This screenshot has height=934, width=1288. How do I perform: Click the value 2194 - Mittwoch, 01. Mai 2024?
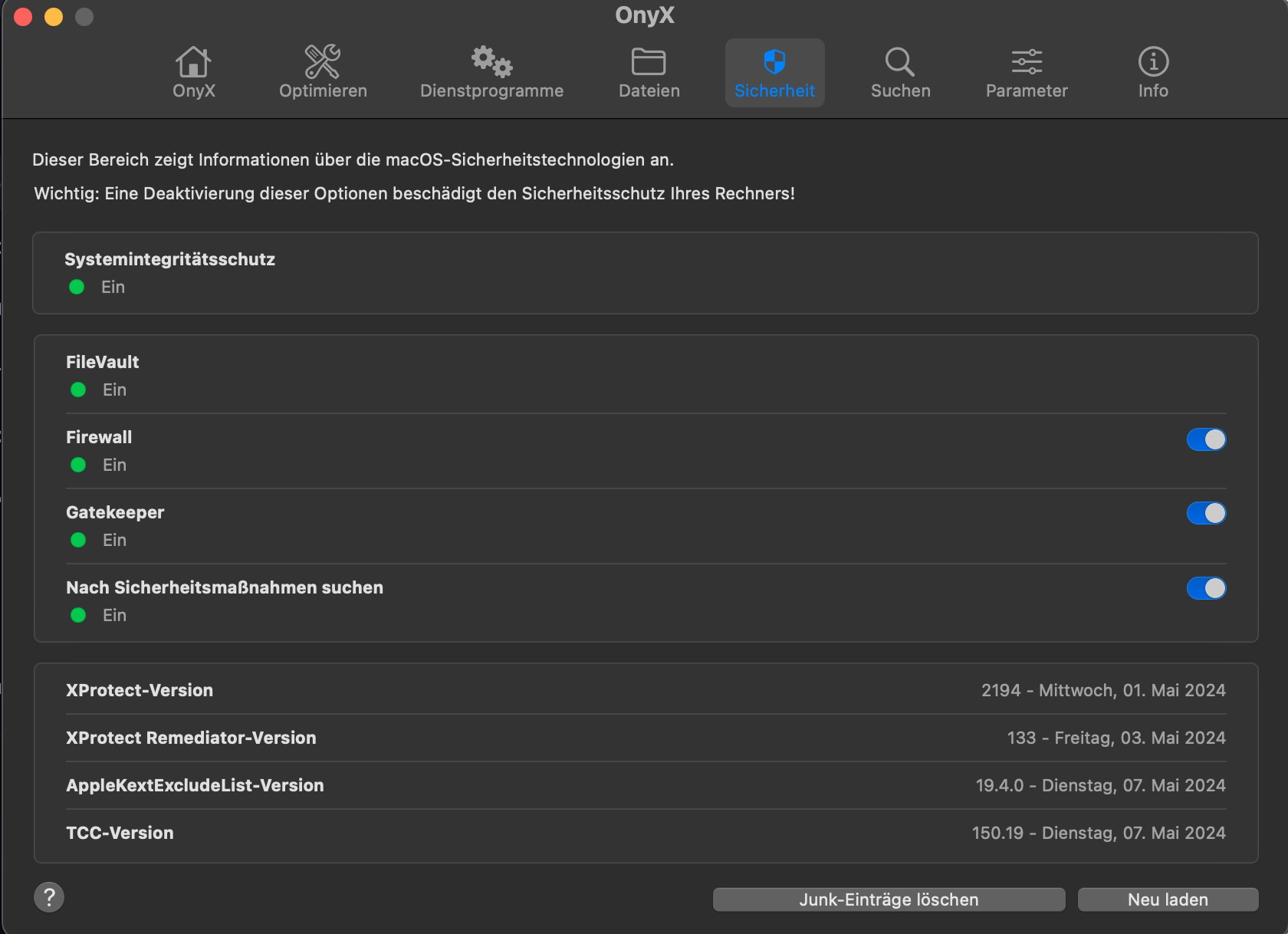[1103, 690]
